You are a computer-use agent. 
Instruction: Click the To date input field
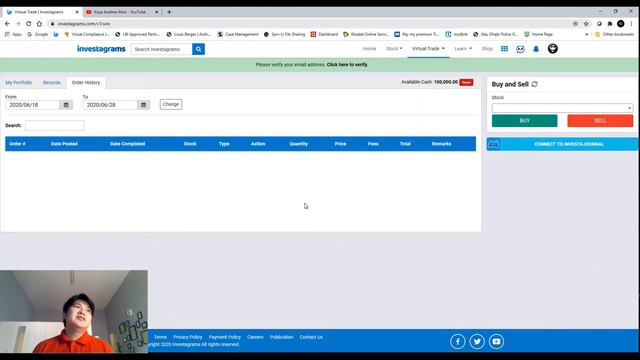[110, 105]
